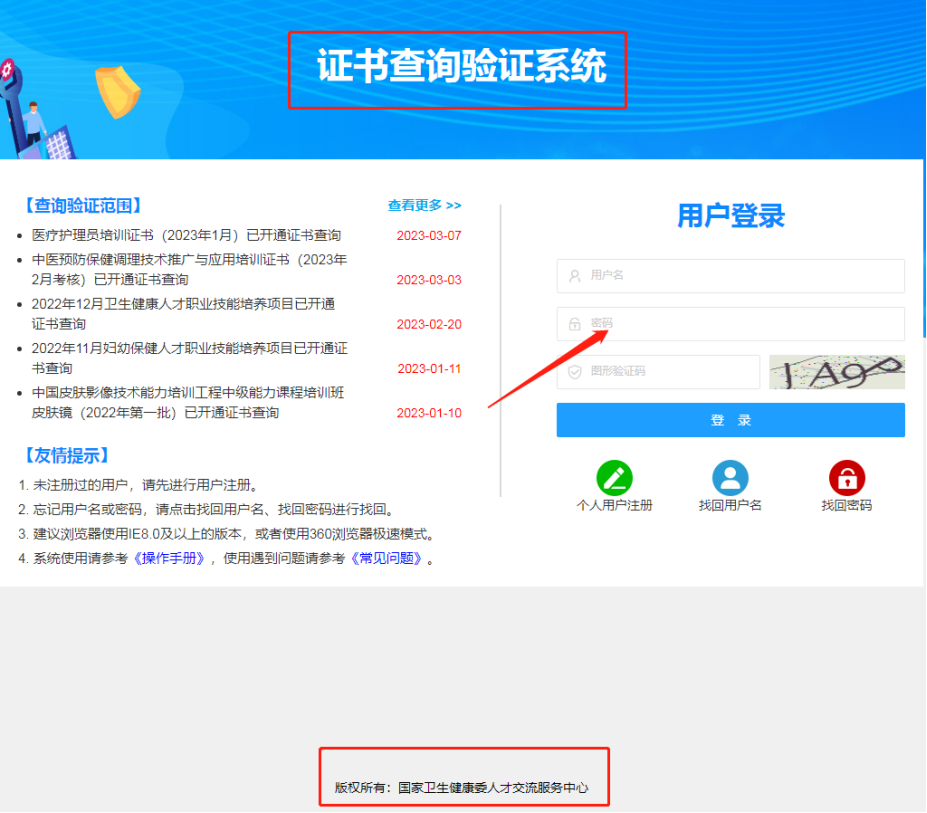Type in the 用户名 username input field
The image size is (927, 813).
point(740,276)
